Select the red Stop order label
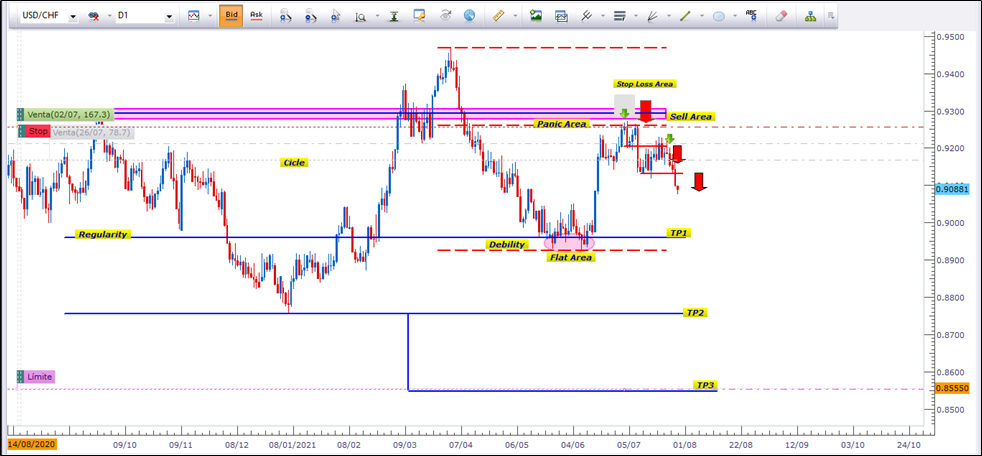The image size is (982, 456). point(38,132)
